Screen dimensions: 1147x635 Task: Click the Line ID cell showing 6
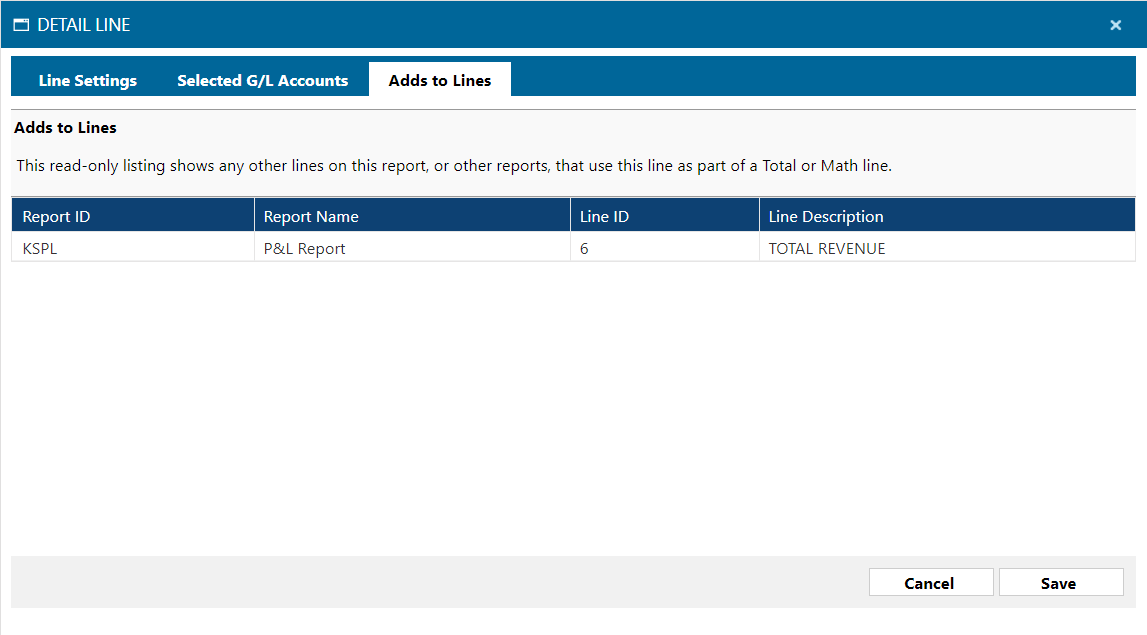click(585, 249)
